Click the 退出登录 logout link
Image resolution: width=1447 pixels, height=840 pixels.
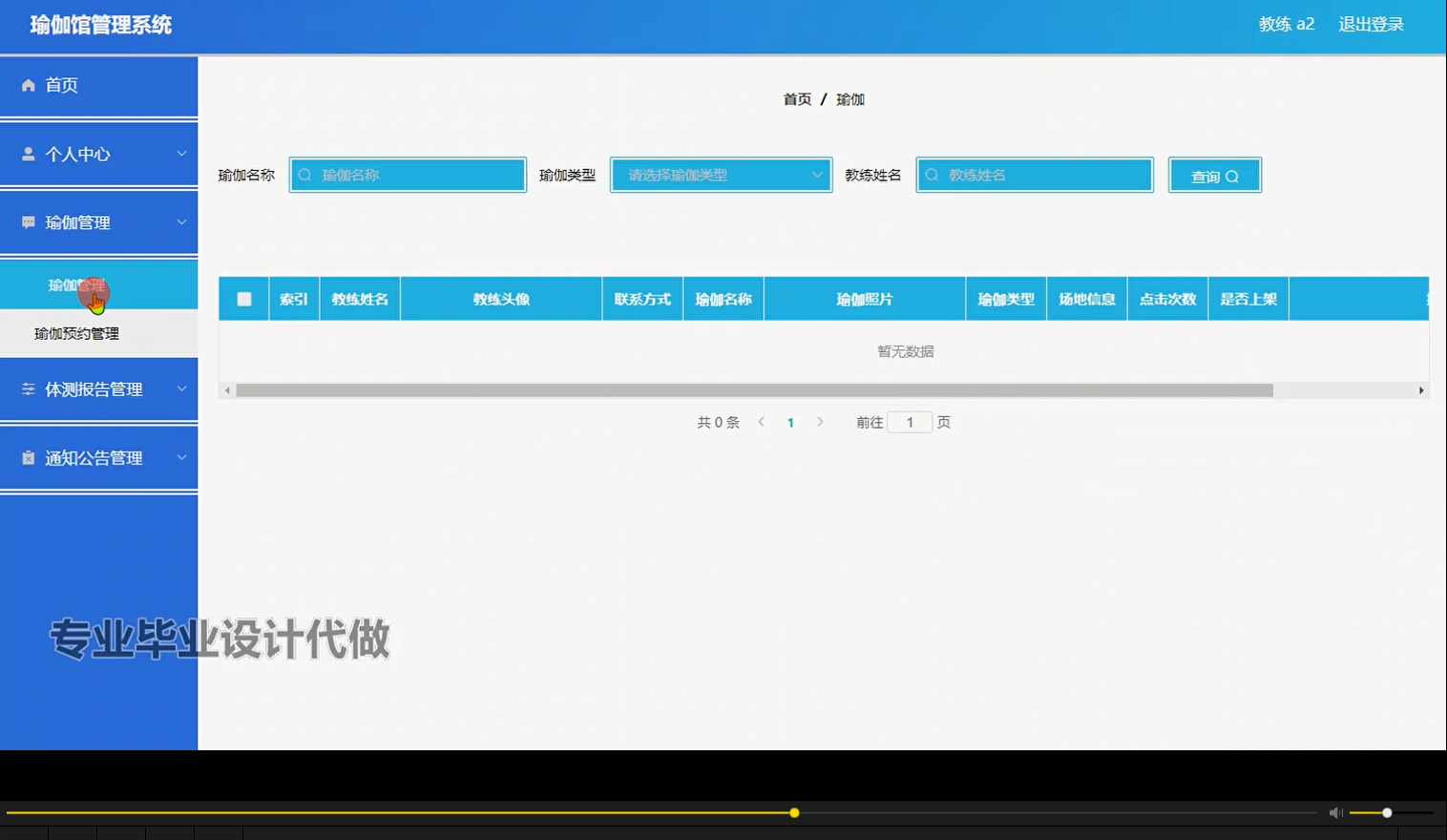(1371, 24)
